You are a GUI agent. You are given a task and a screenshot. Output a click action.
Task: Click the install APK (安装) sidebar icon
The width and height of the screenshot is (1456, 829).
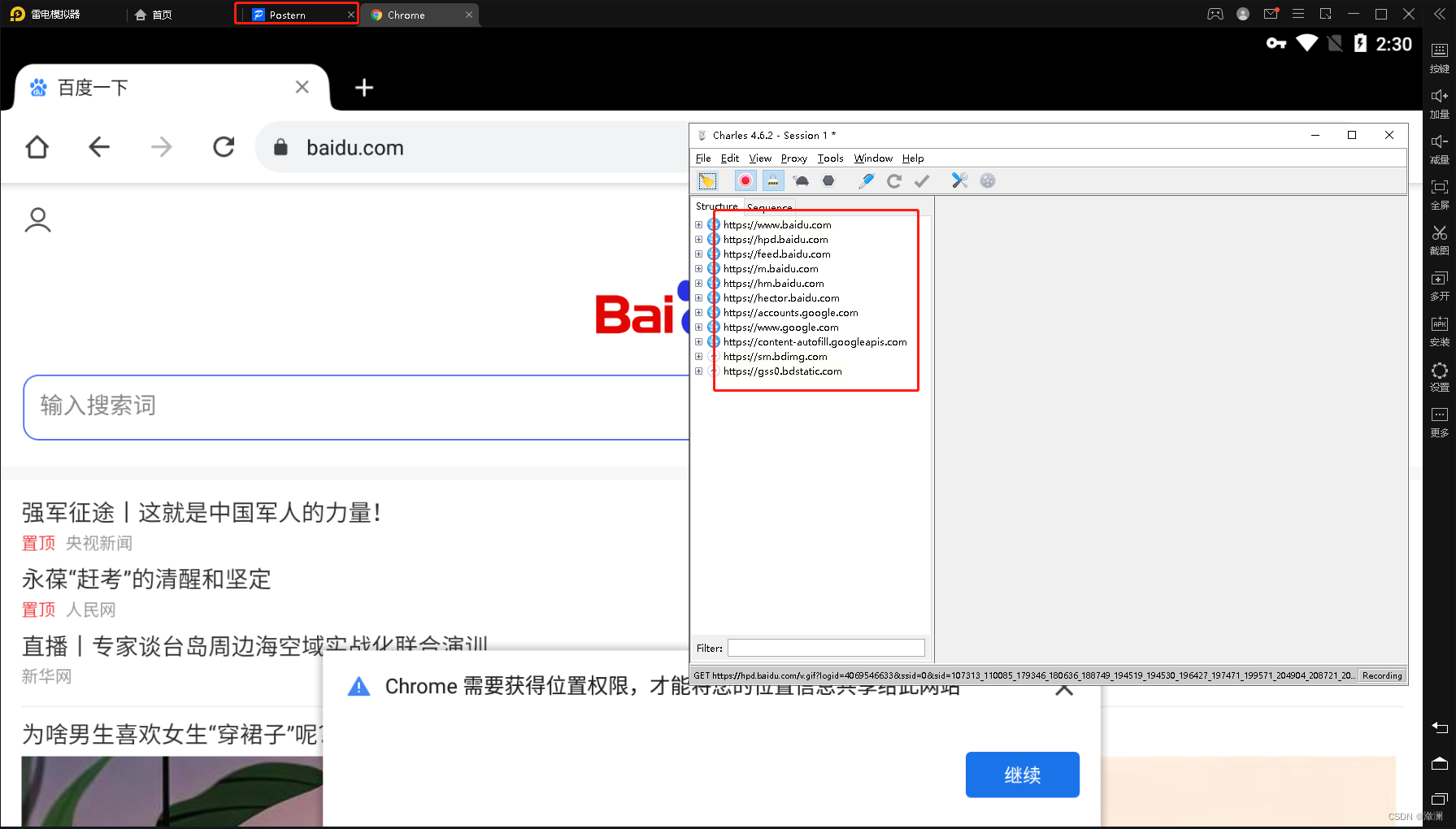(1440, 331)
